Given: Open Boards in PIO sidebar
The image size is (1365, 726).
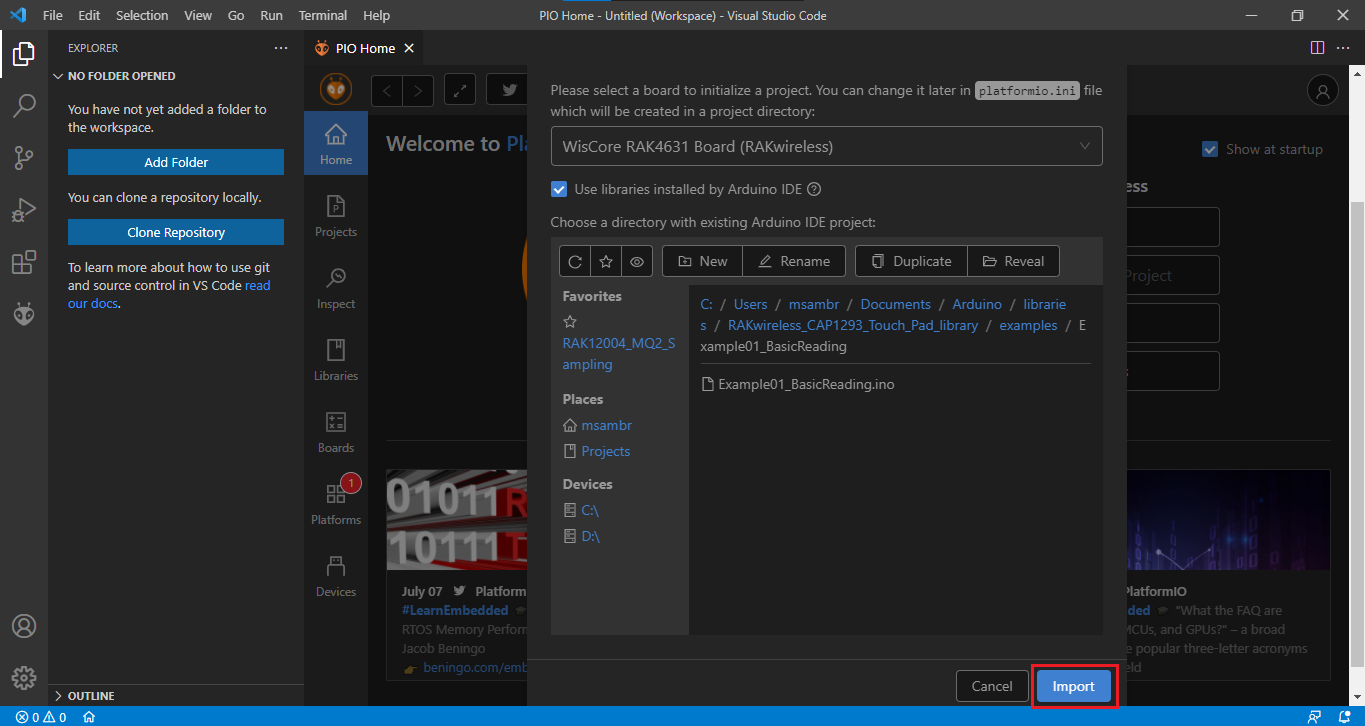Looking at the screenshot, I should pyautogui.click(x=336, y=433).
